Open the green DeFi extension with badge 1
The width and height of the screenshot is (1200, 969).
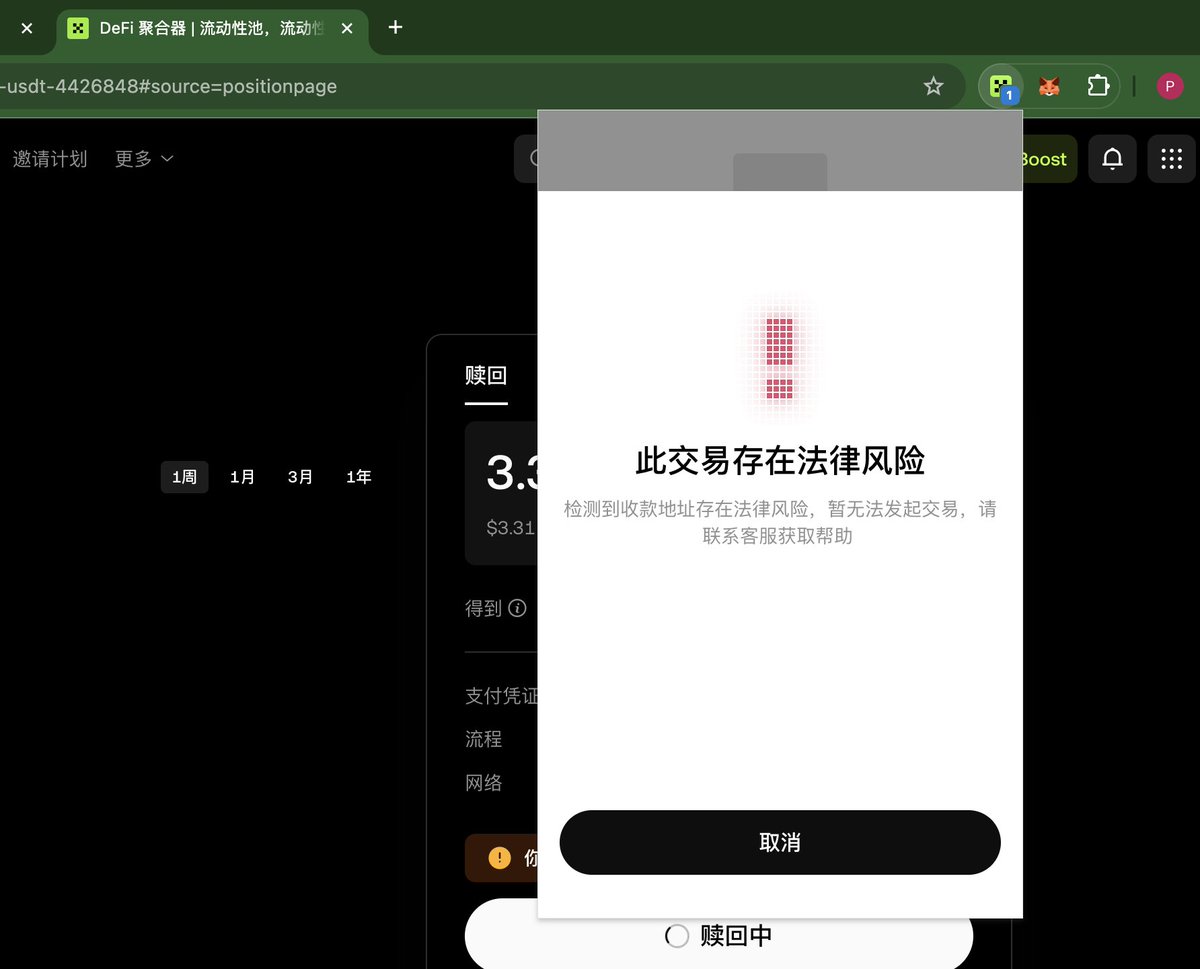[1000, 86]
